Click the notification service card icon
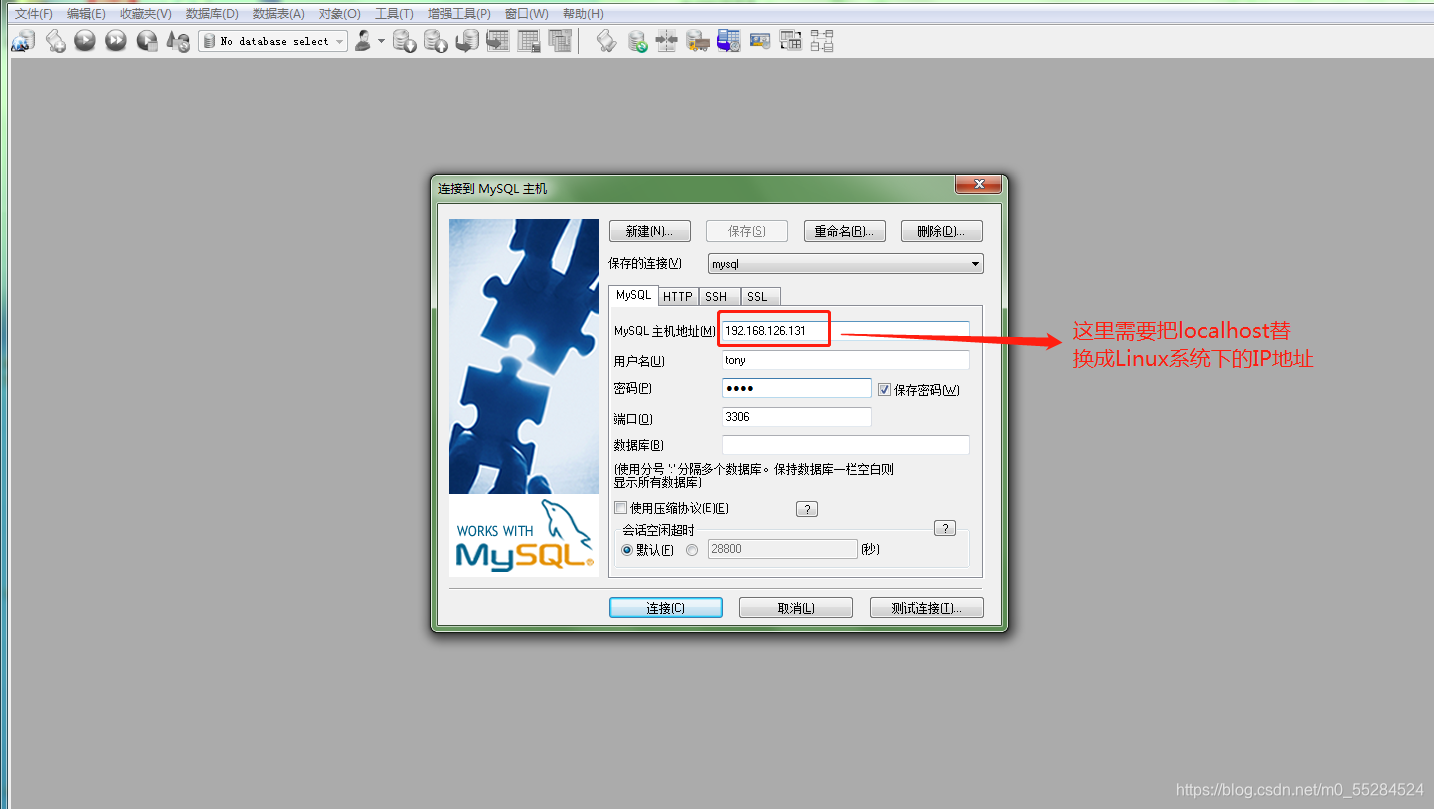 760,41
